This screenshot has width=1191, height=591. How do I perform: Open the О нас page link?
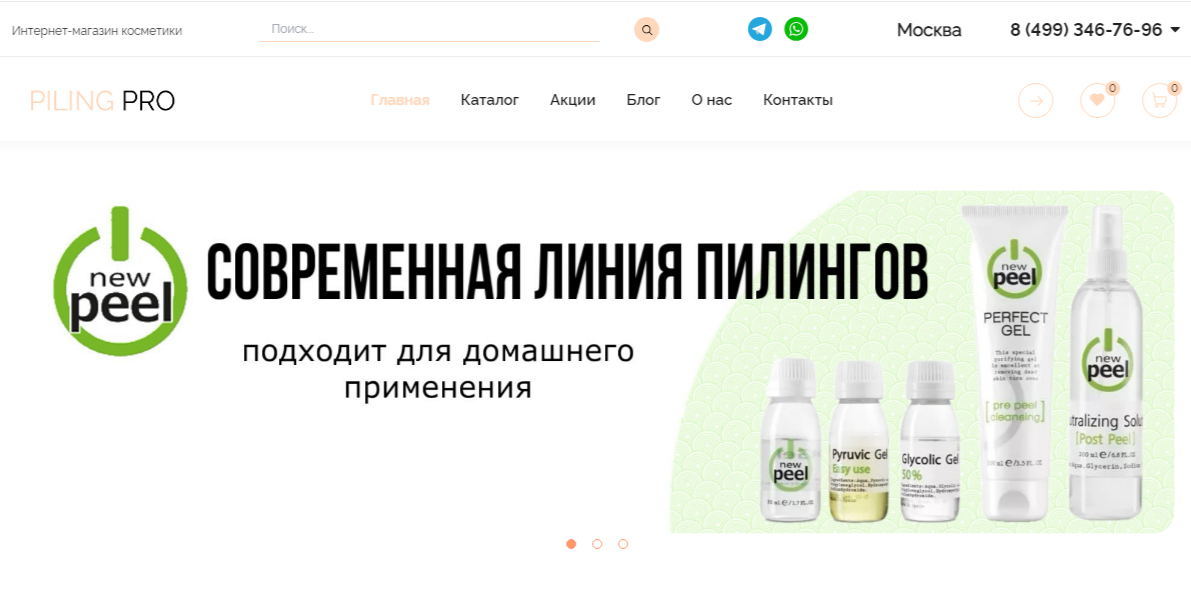coord(712,100)
